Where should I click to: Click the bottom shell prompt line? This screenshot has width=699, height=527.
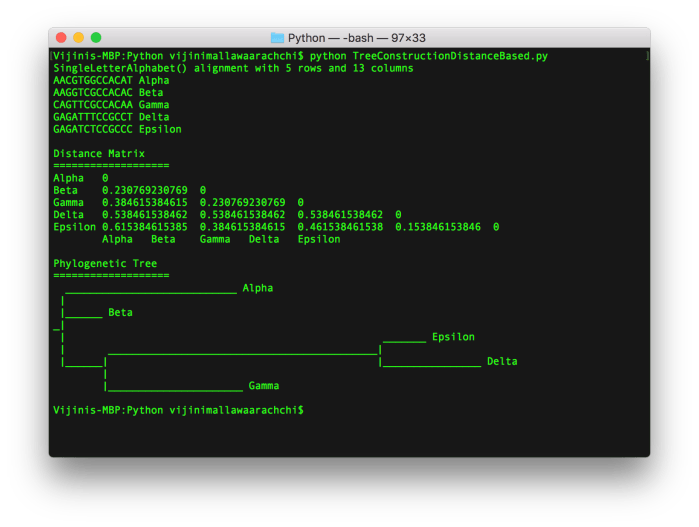pos(178,410)
